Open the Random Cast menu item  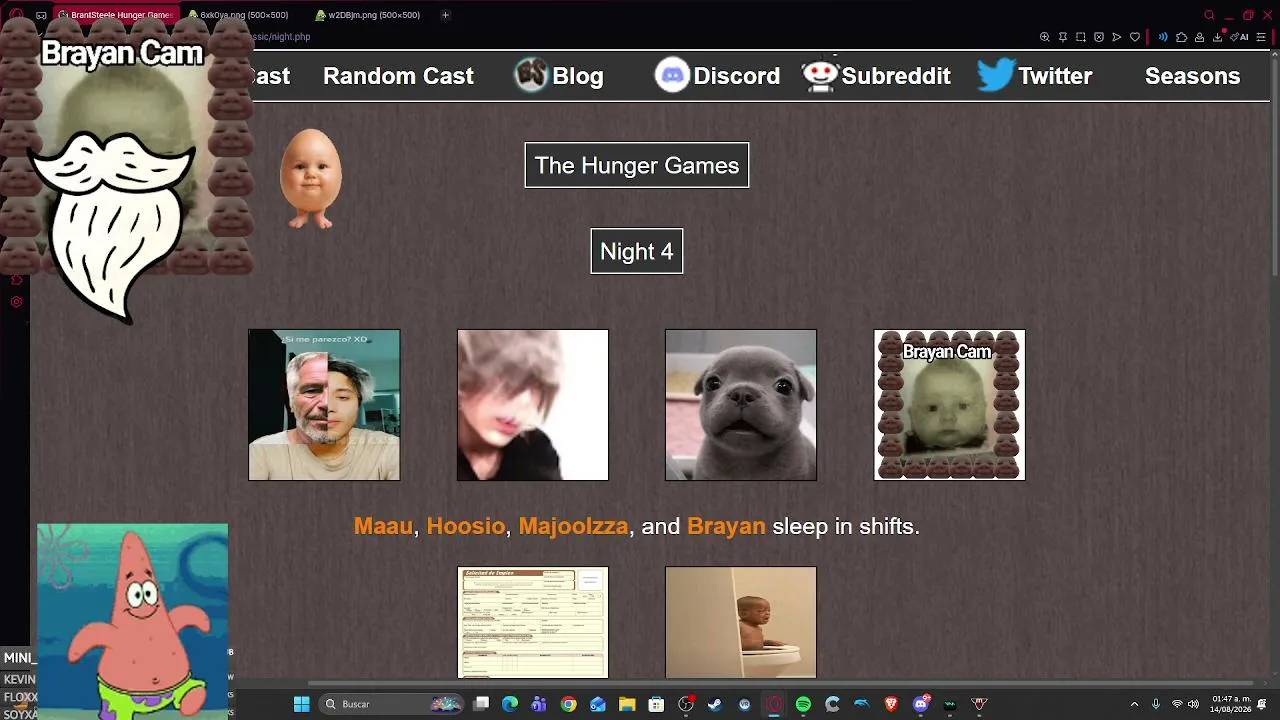[398, 76]
